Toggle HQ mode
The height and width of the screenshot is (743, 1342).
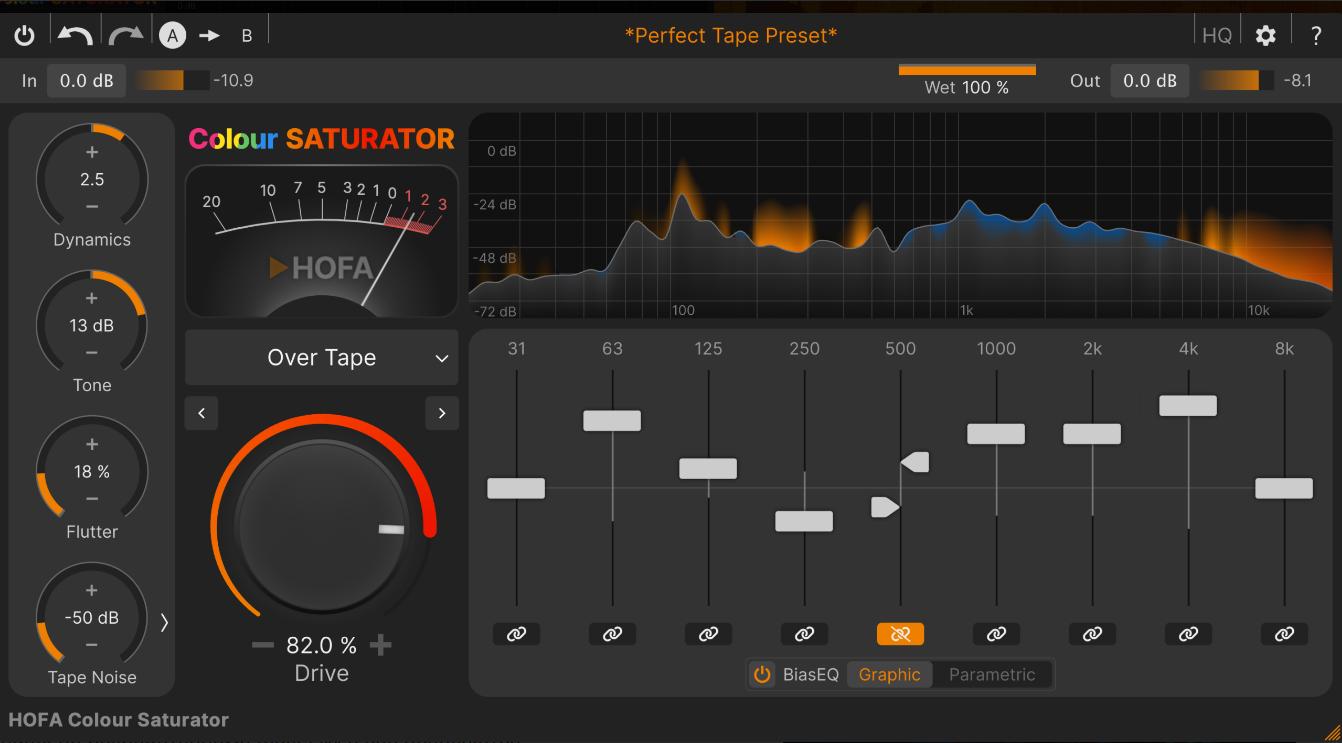pyautogui.click(x=1216, y=36)
